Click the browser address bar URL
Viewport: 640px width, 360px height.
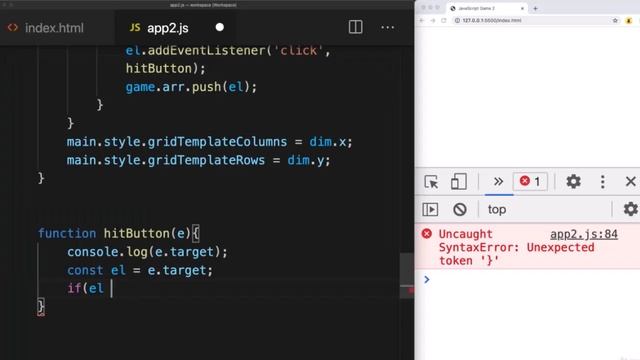(x=492, y=20)
